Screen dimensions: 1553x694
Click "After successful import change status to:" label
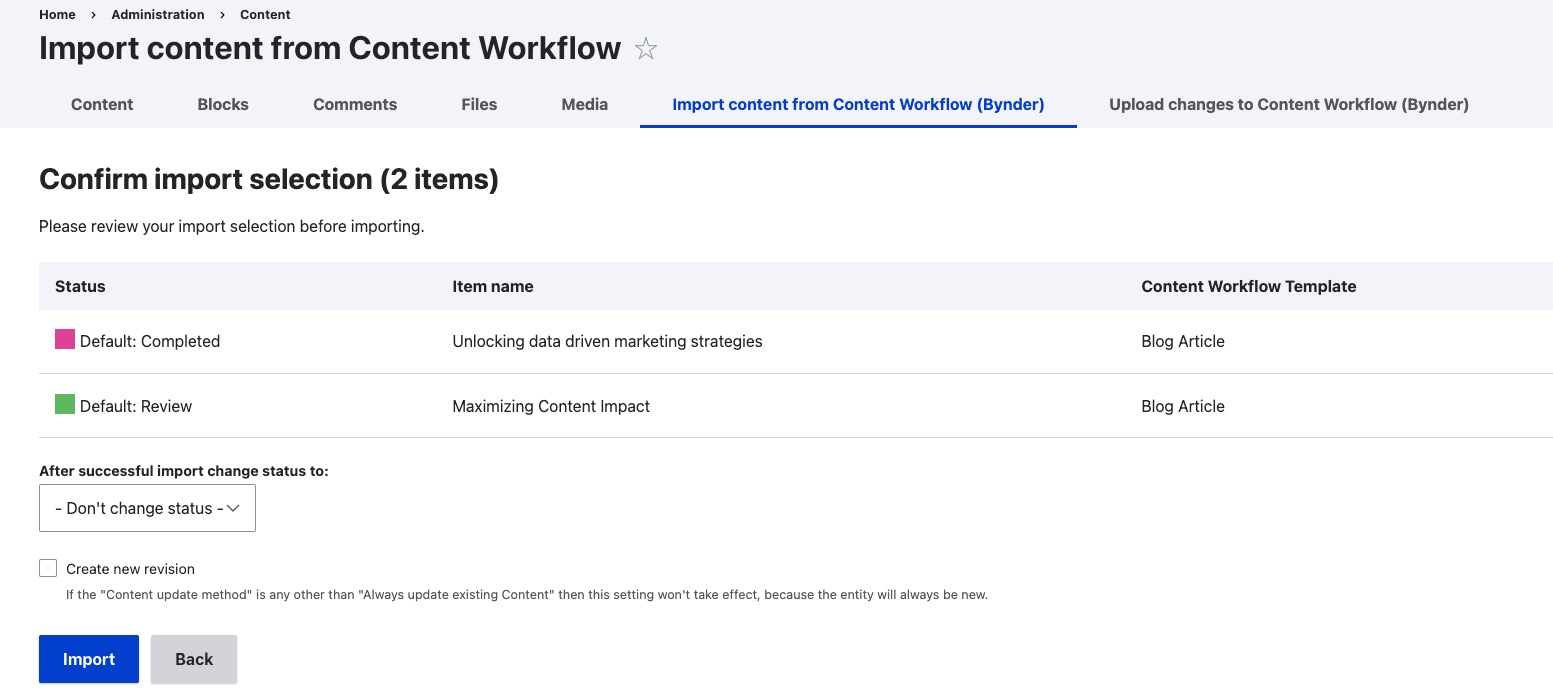[184, 470]
